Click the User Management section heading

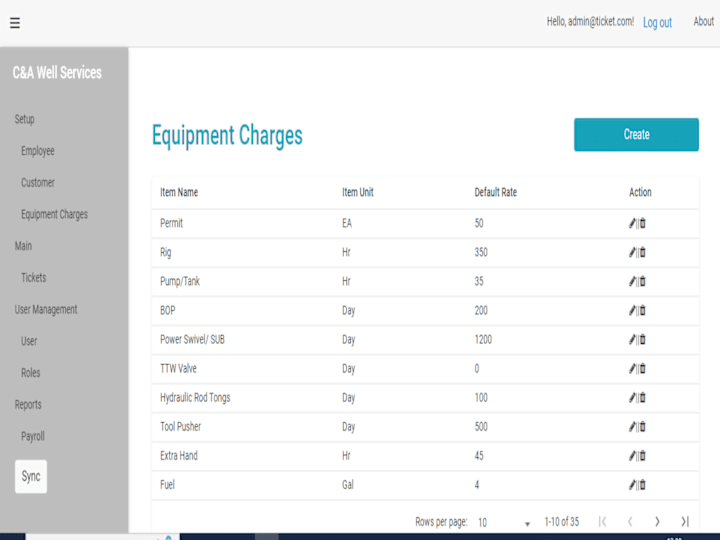[46, 309]
